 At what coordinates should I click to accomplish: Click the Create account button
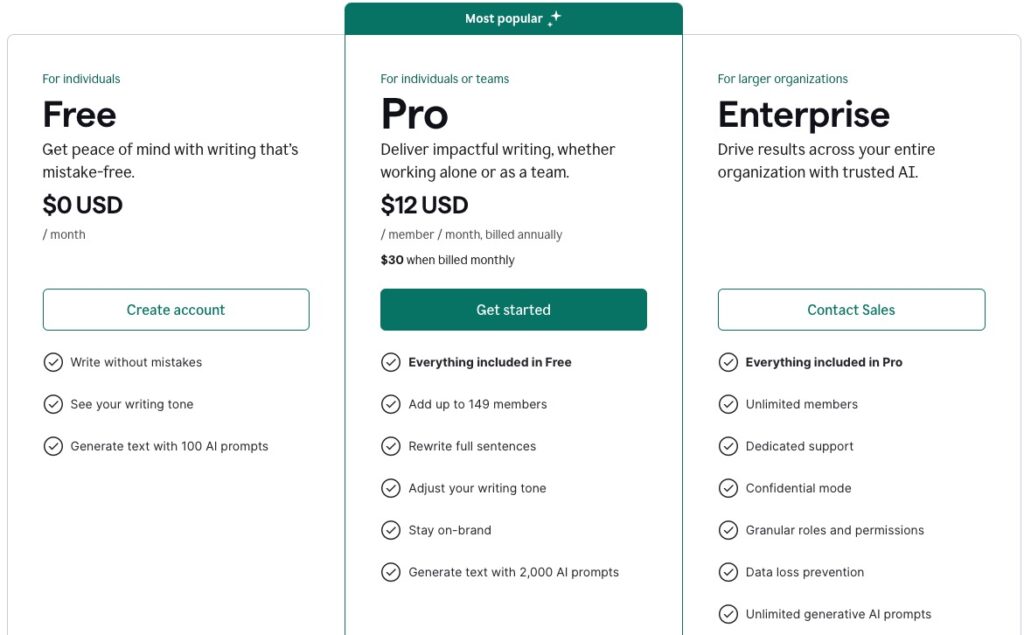[x=176, y=310]
